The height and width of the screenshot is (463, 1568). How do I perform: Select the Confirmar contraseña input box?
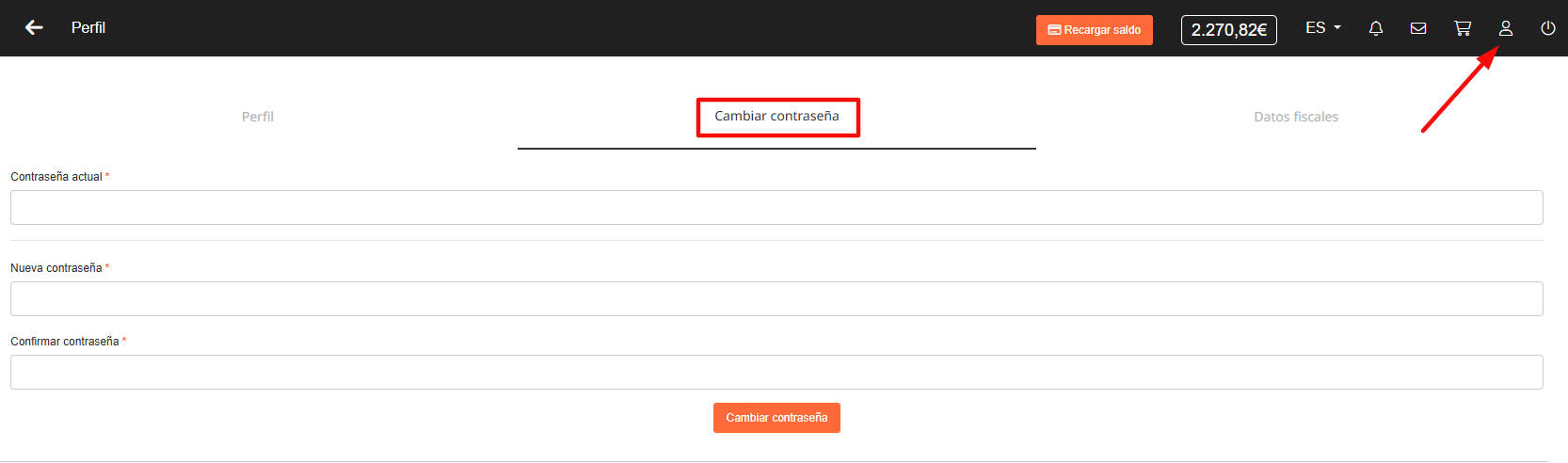point(776,373)
